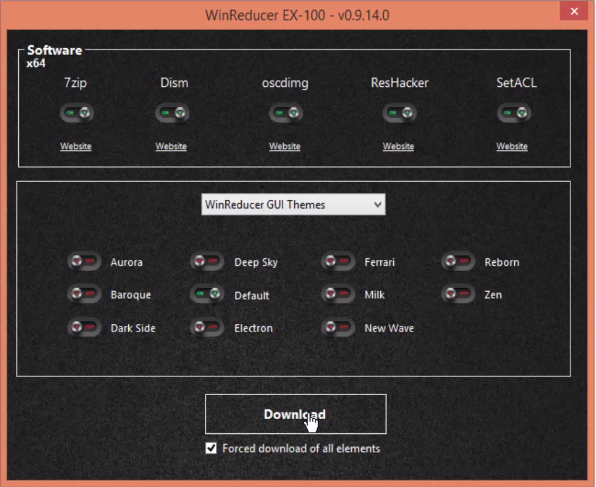596x487 pixels.
Task: Click the Aurora theme label
Action: (127, 262)
